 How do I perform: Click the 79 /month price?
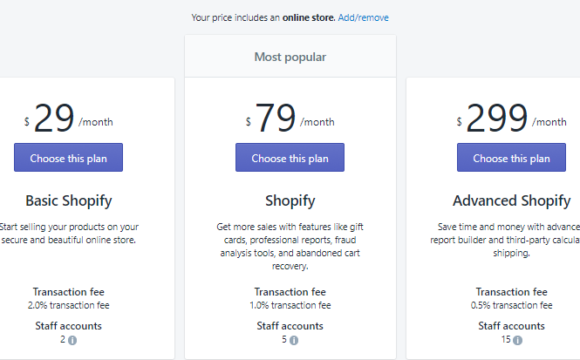pos(290,118)
